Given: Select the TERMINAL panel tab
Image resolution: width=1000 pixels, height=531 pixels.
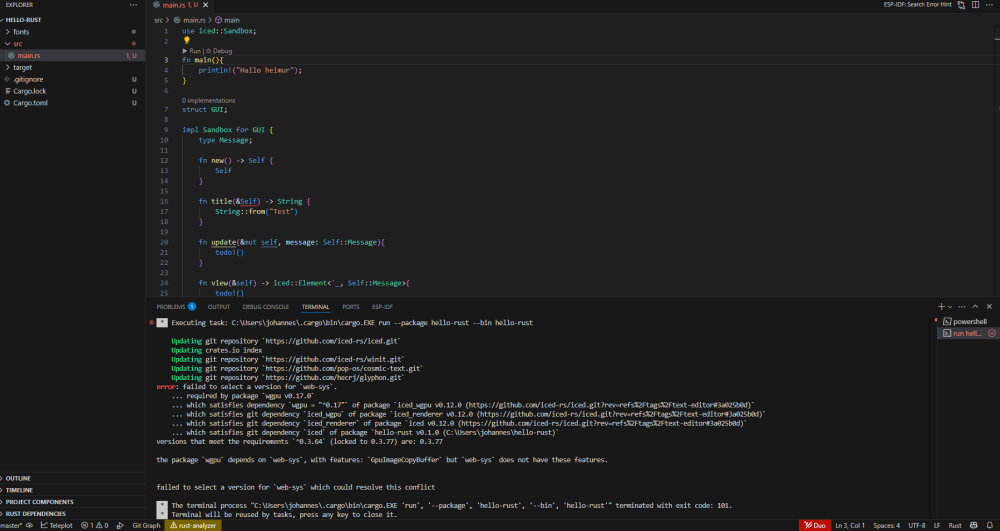Looking at the screenshot, I should point(315,307).
